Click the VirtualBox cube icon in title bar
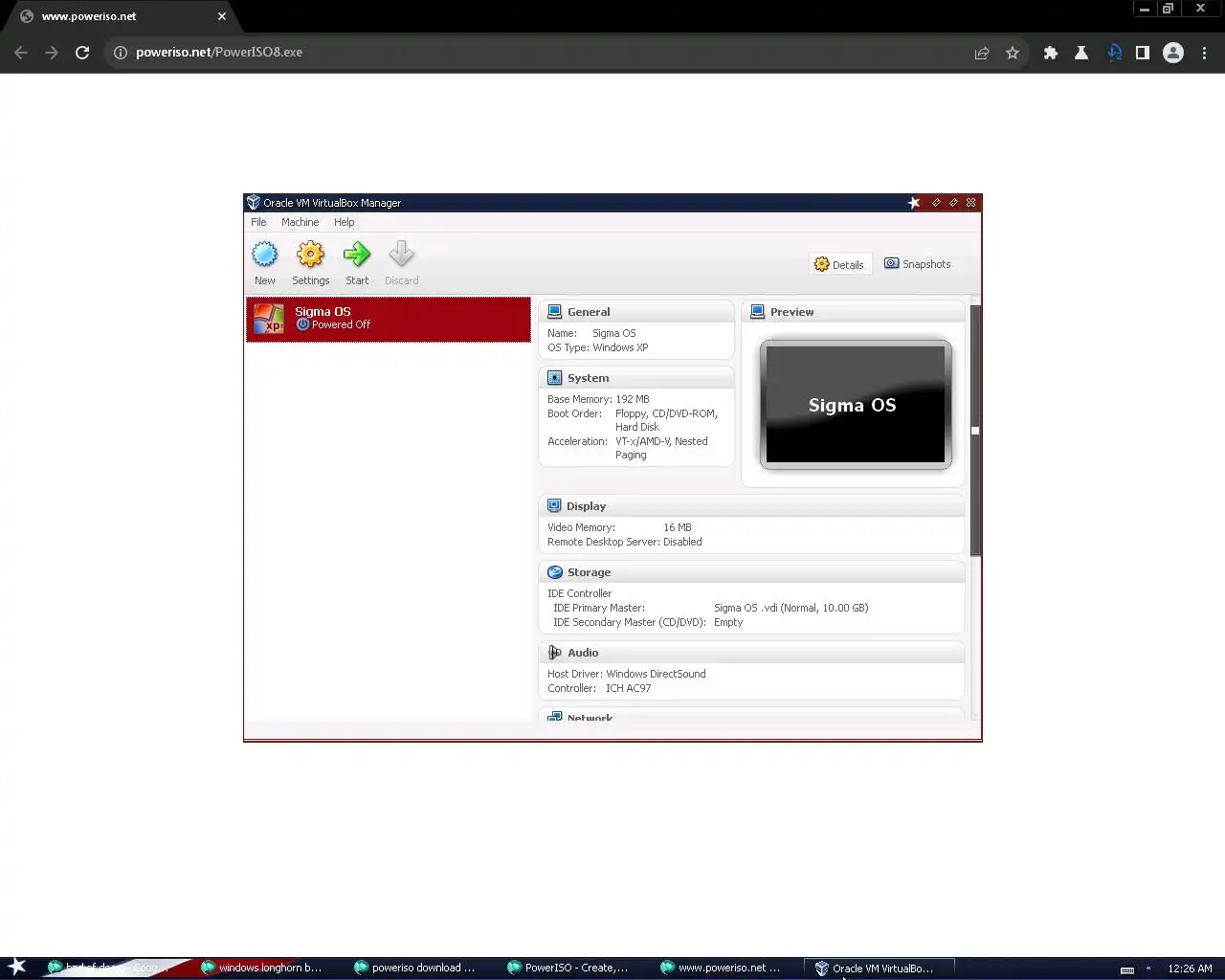 254,203
